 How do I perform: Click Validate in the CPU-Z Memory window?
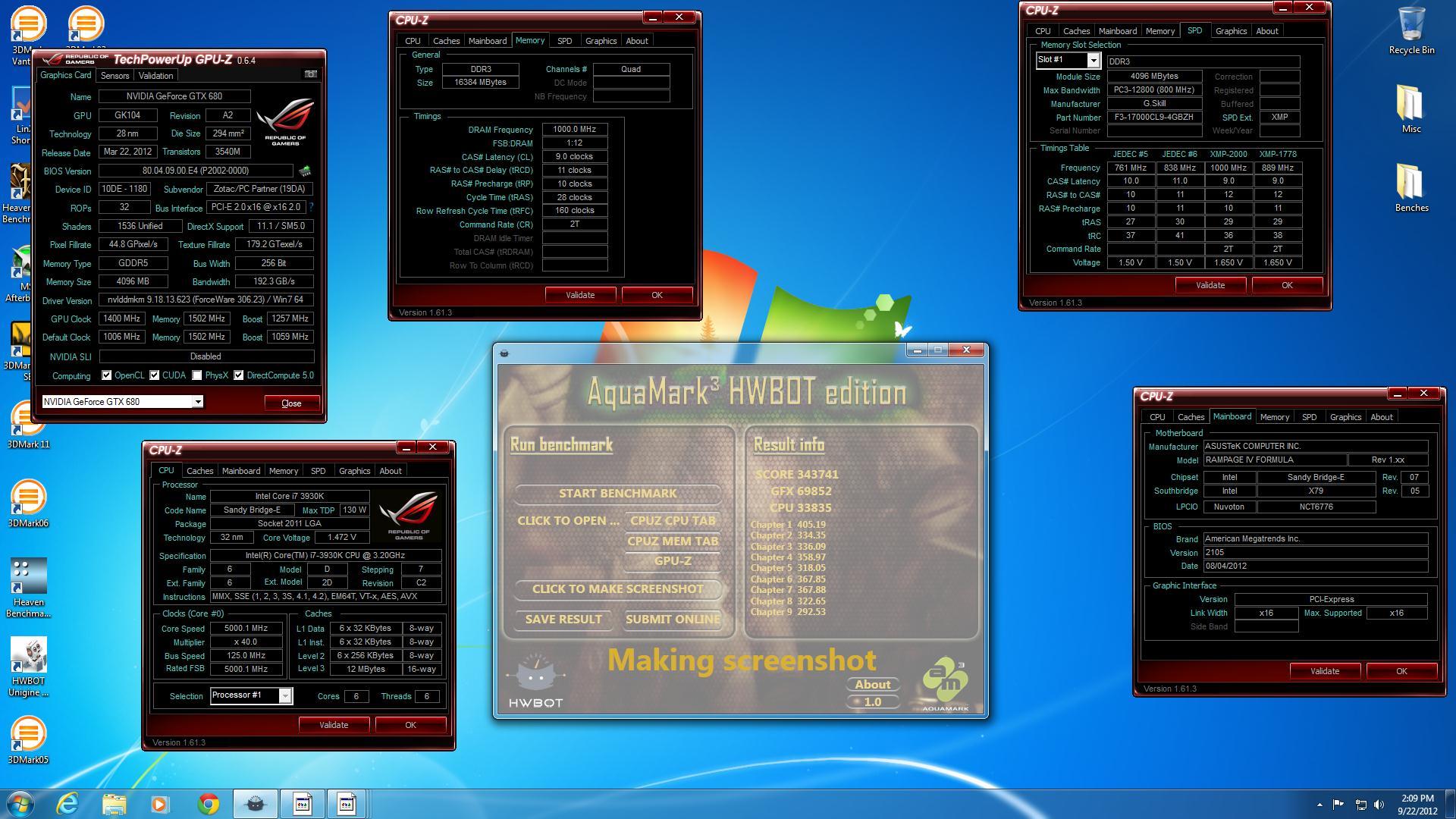click(580, 295)
